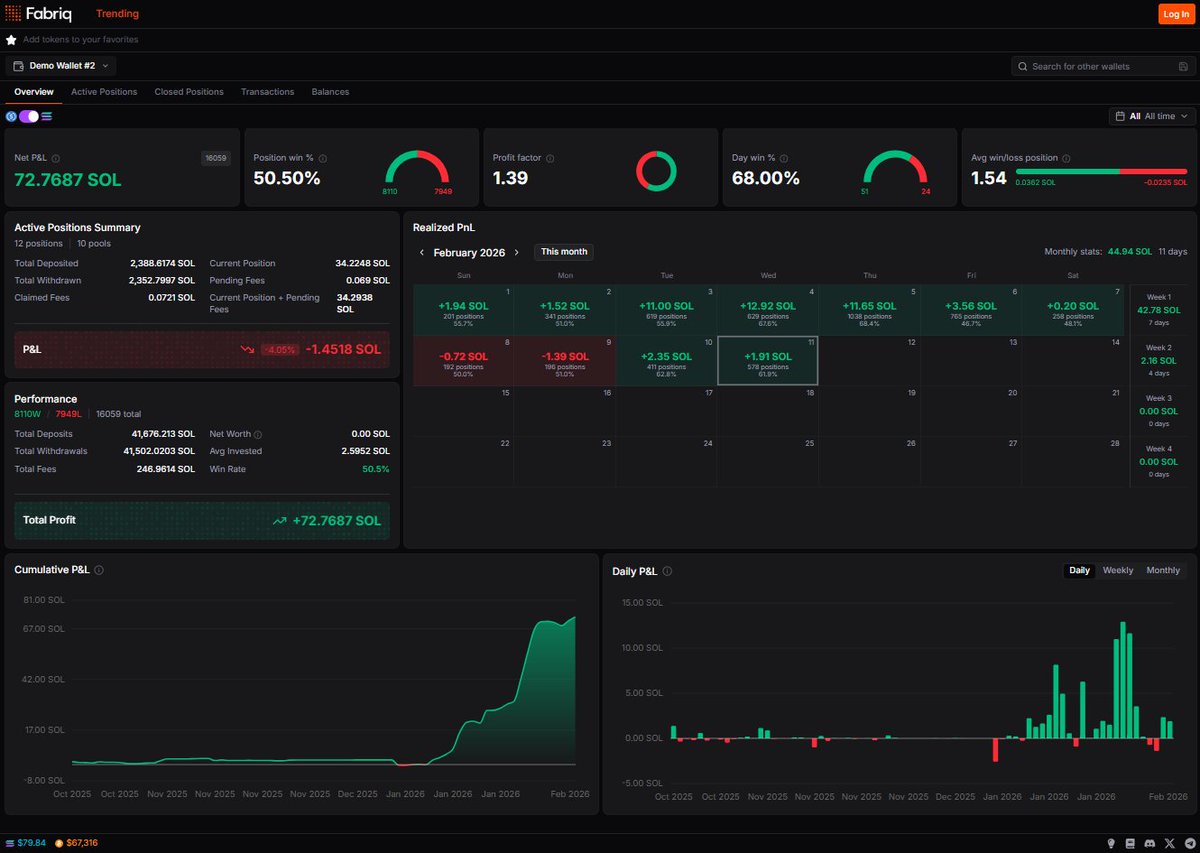Click the 16059 positions count badge
The height and width of the screenshot is (853, 1200).
pyautogui.click(x=215, y=158)
